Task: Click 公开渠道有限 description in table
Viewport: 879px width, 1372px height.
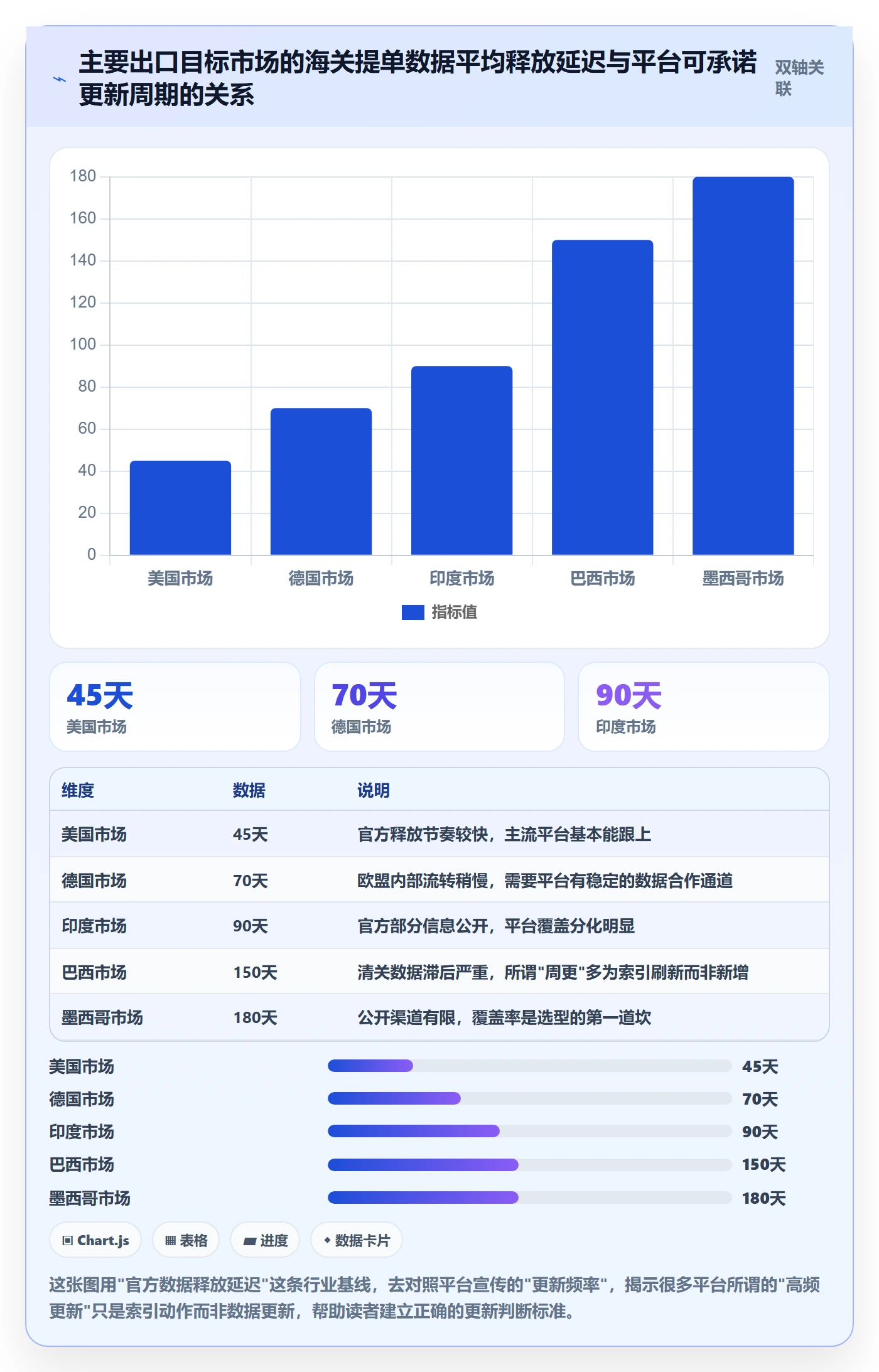Action: point(504,1017)
